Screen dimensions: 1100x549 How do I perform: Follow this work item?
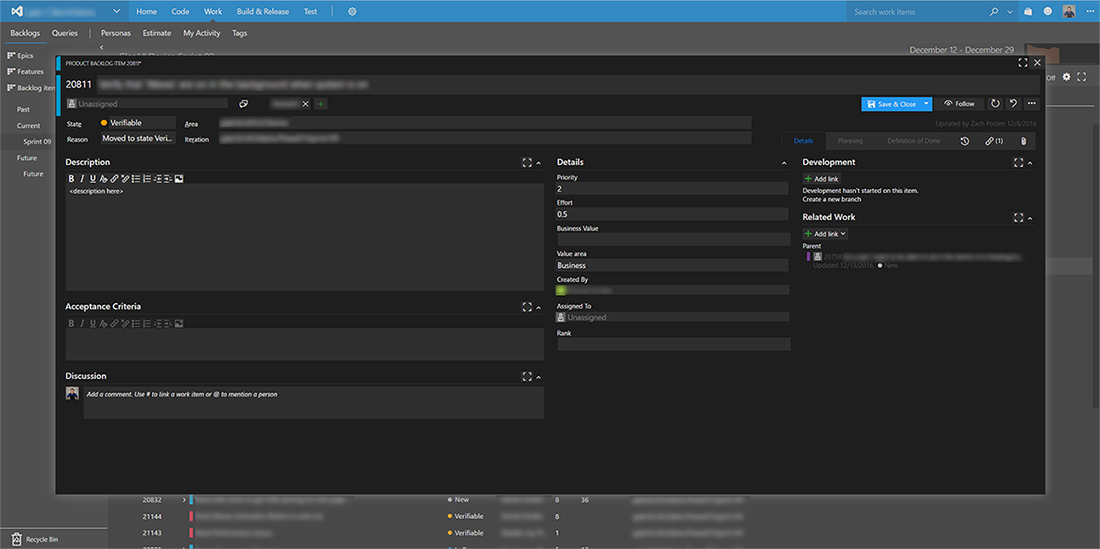coord(959,104)
